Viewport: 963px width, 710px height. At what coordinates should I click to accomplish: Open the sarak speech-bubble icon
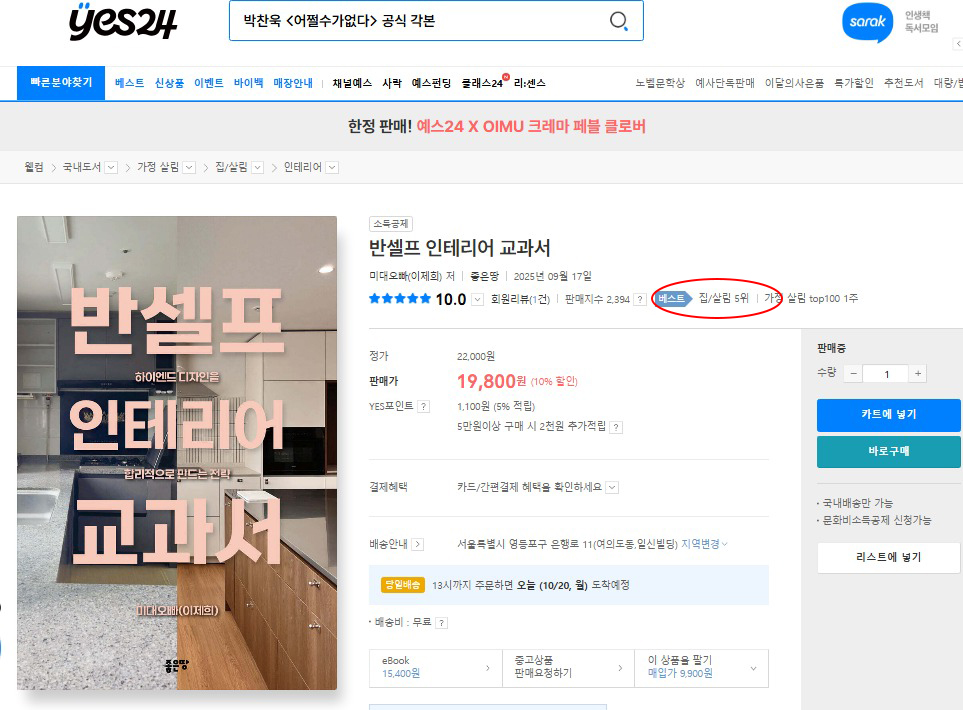click(866, 22)
